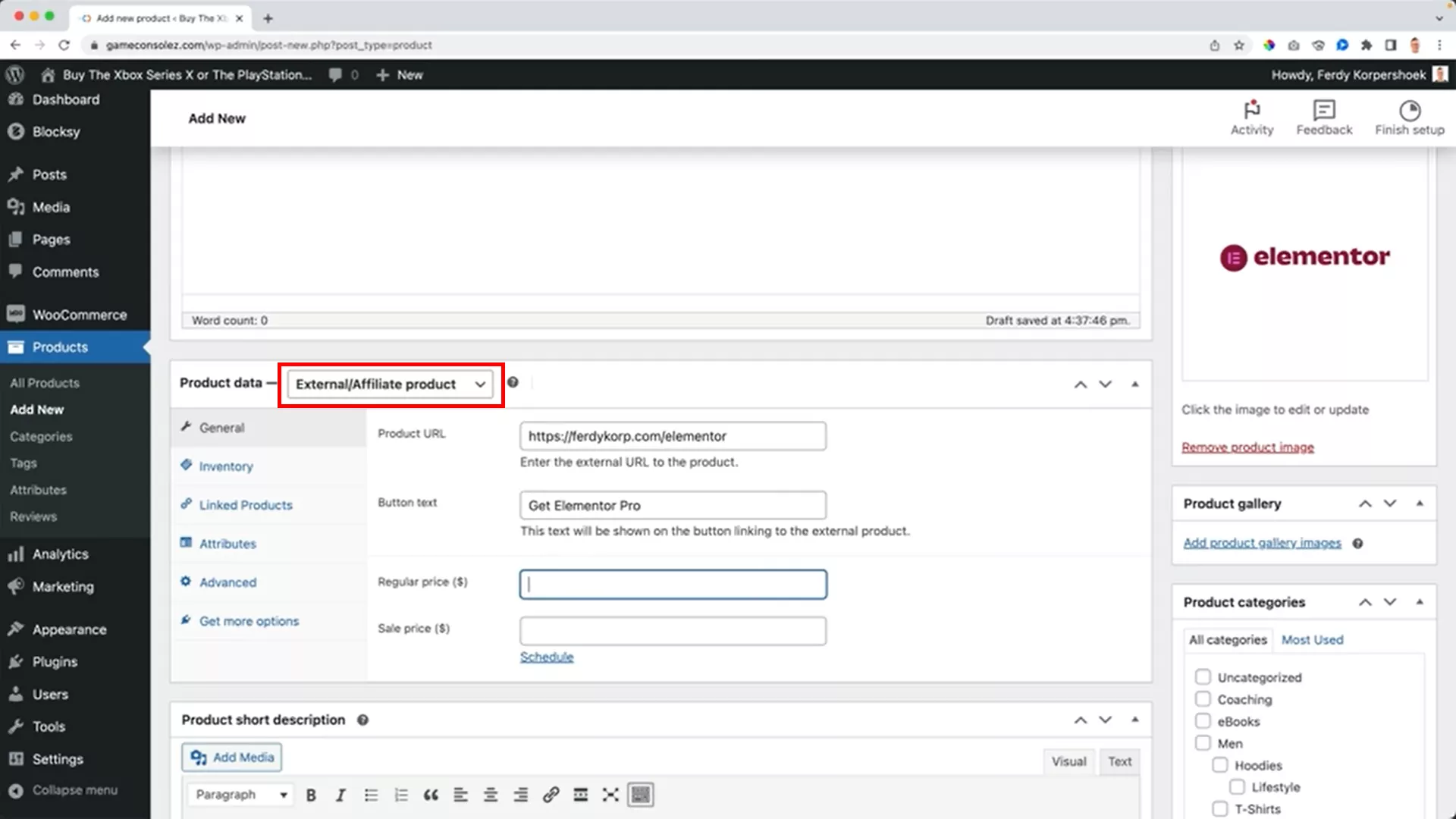Screen dimensions: 1456x819
Task: Align text center in the editor
Action: (x=491, y=795)
